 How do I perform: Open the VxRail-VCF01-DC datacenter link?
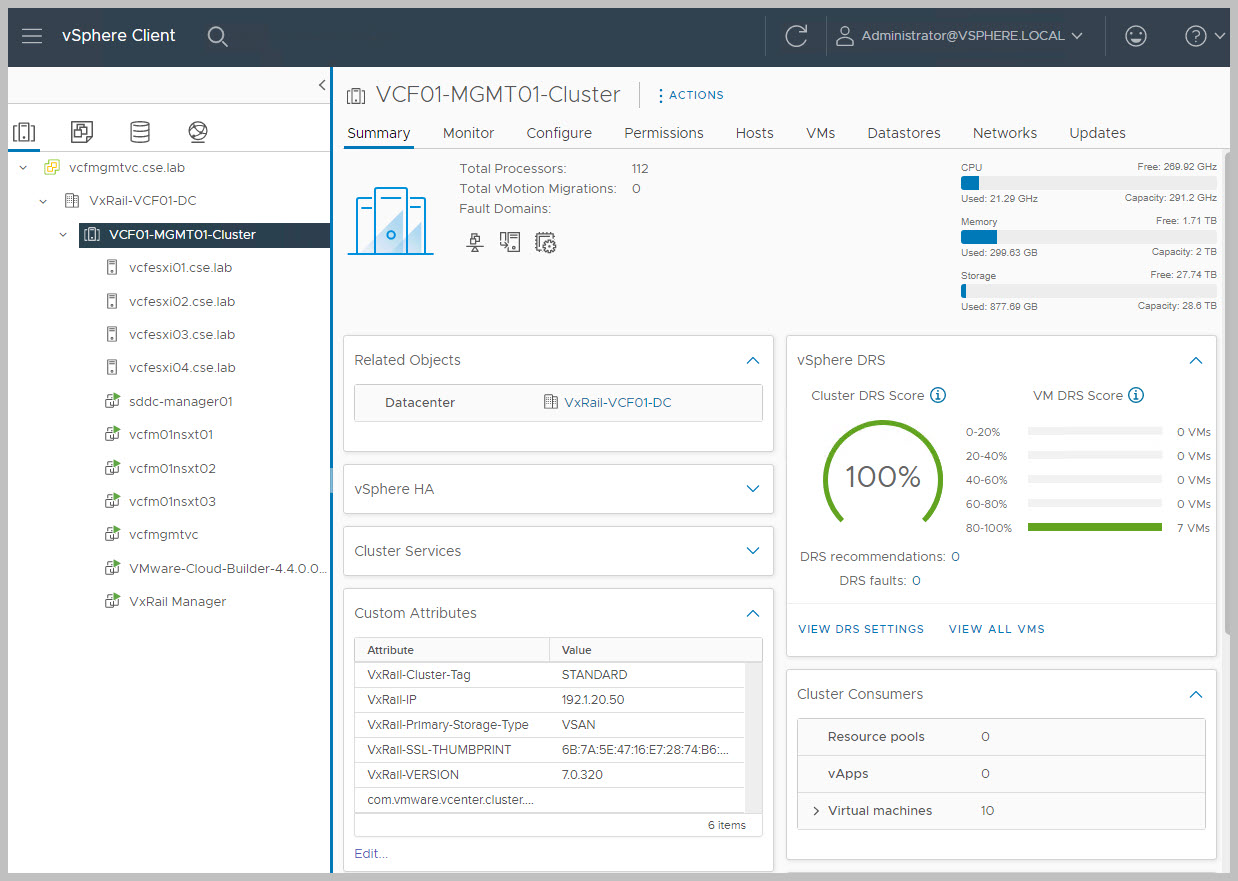pos(617,402)
